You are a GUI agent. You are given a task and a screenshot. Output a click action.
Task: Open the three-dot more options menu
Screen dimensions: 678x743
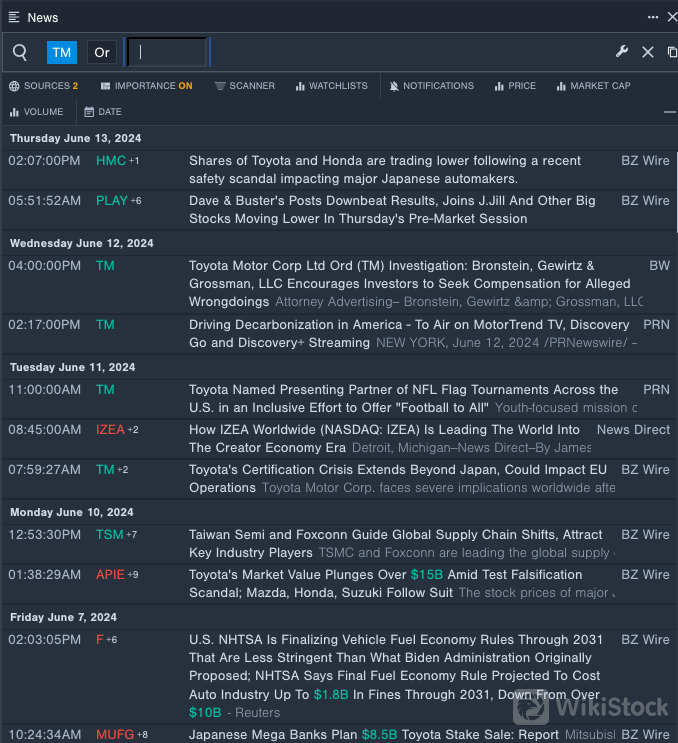click(653, 17)
